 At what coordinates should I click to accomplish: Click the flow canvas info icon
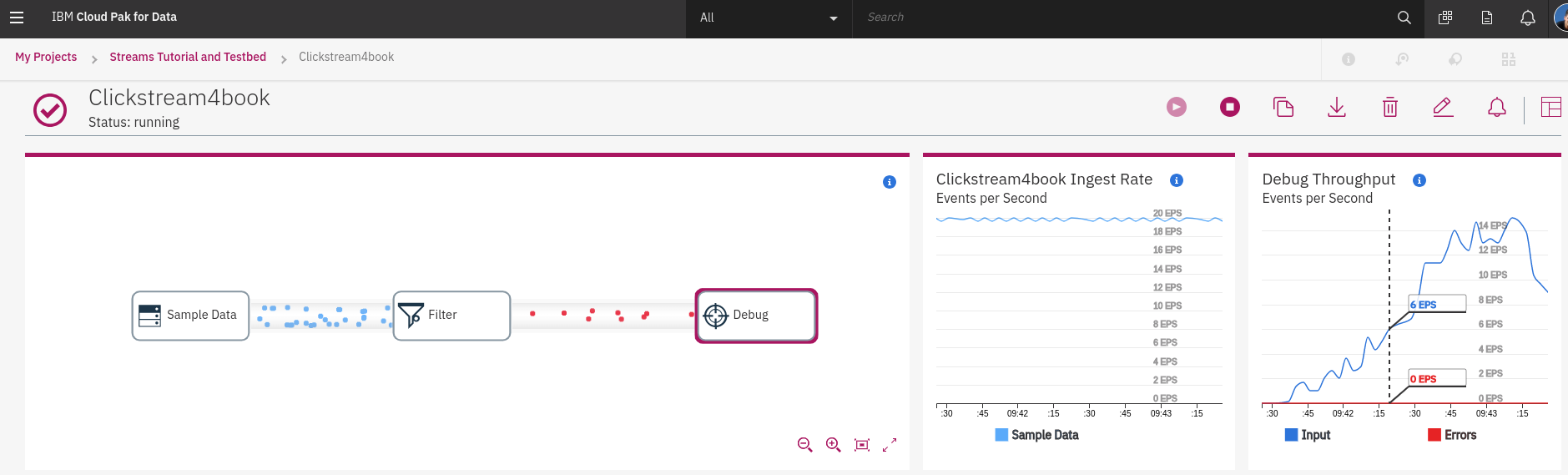click(890, 182)
